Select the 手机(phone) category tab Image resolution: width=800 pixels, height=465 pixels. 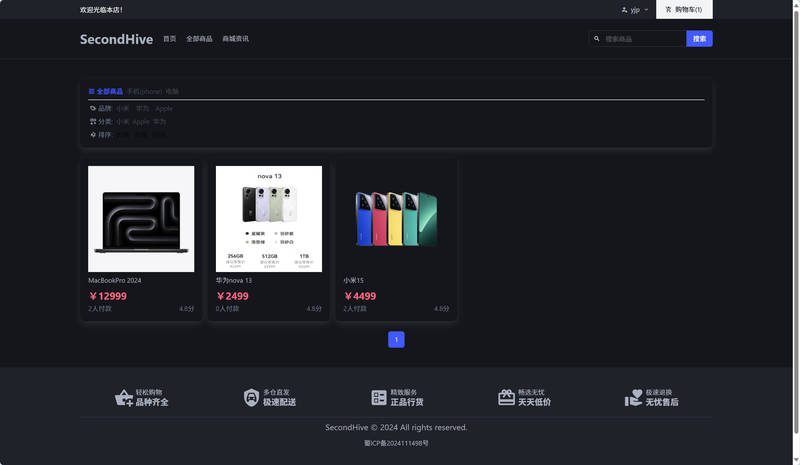144,91
